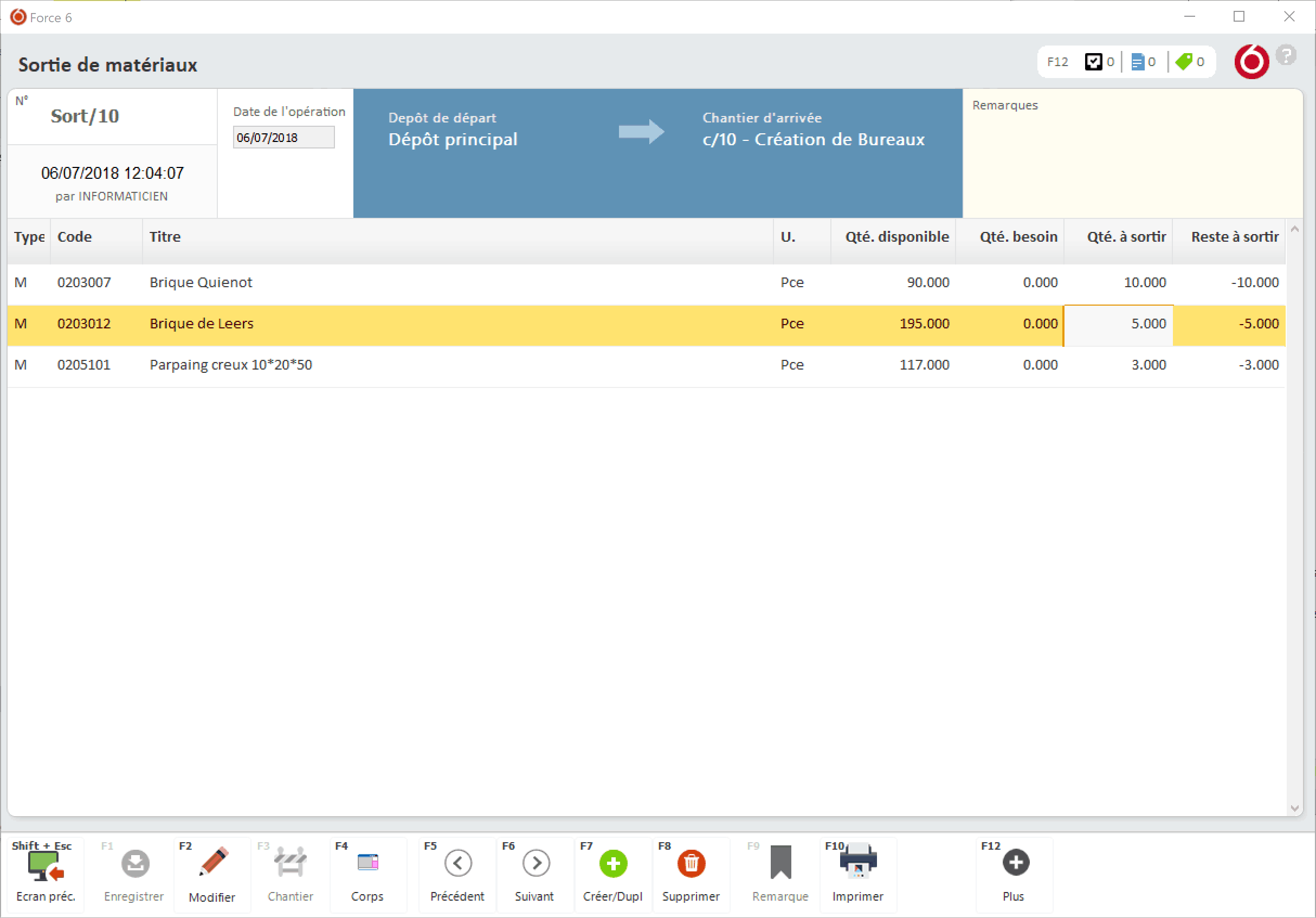Viewport: 1316px width, 918px height.
Task: Click Modifier pencil icon
Action: pyautogui.click(x=213, y=862)
